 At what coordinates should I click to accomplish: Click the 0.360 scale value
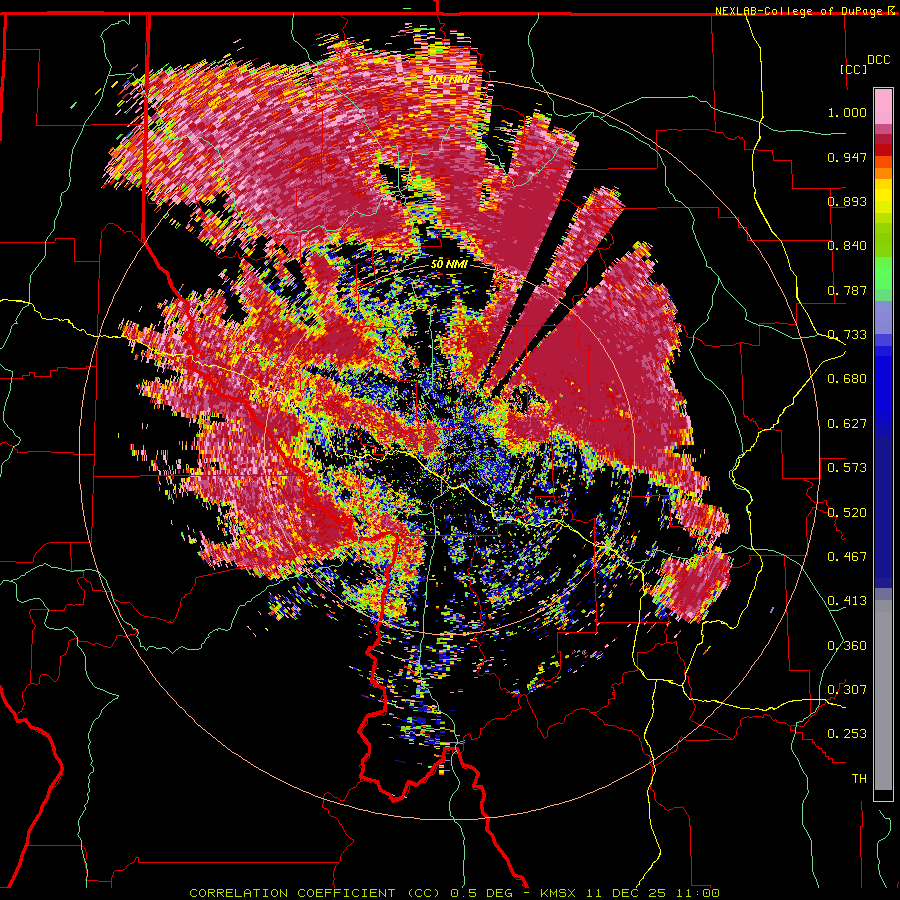[847, 646]
